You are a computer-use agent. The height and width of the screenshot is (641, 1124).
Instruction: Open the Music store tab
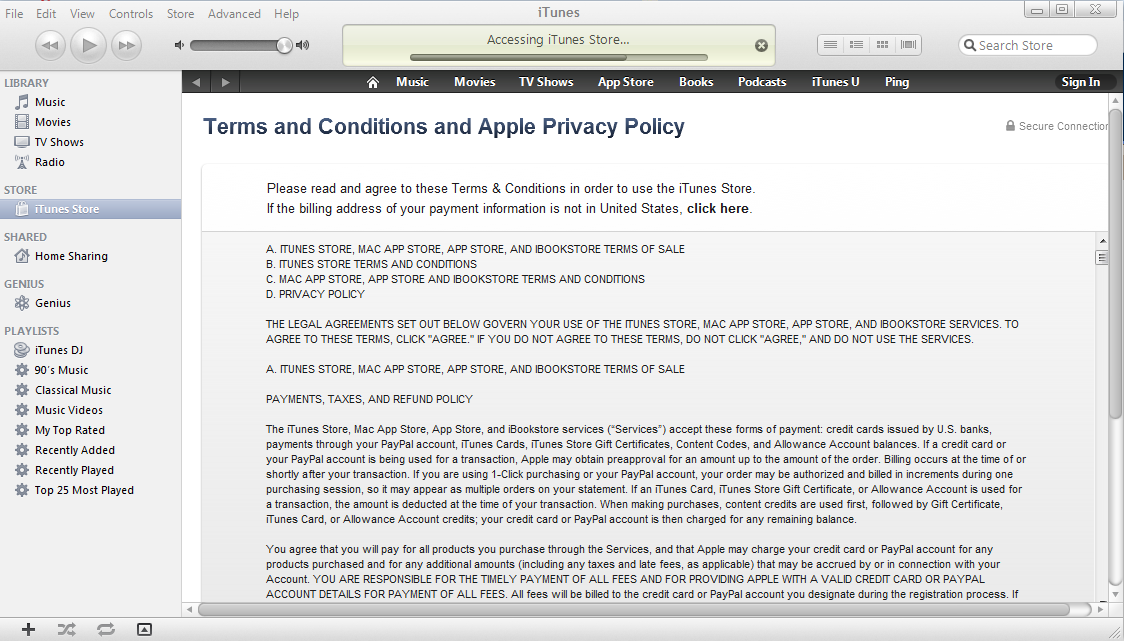click(412, 82)
